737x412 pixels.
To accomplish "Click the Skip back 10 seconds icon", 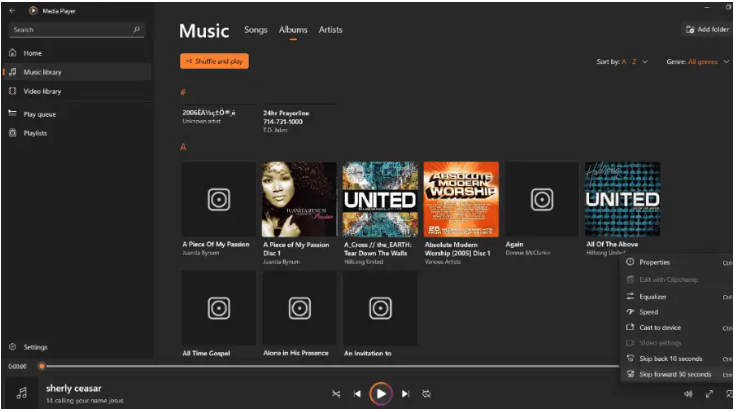I will click(x=630, y=358).
